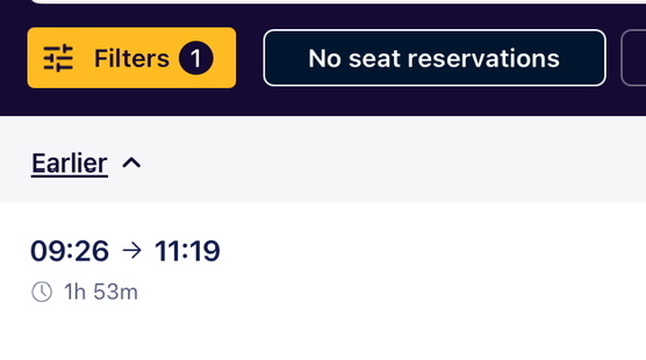This screenshot has width=646, height=360.
Task: Click the grey Earlier section bar
Action: 323,159
